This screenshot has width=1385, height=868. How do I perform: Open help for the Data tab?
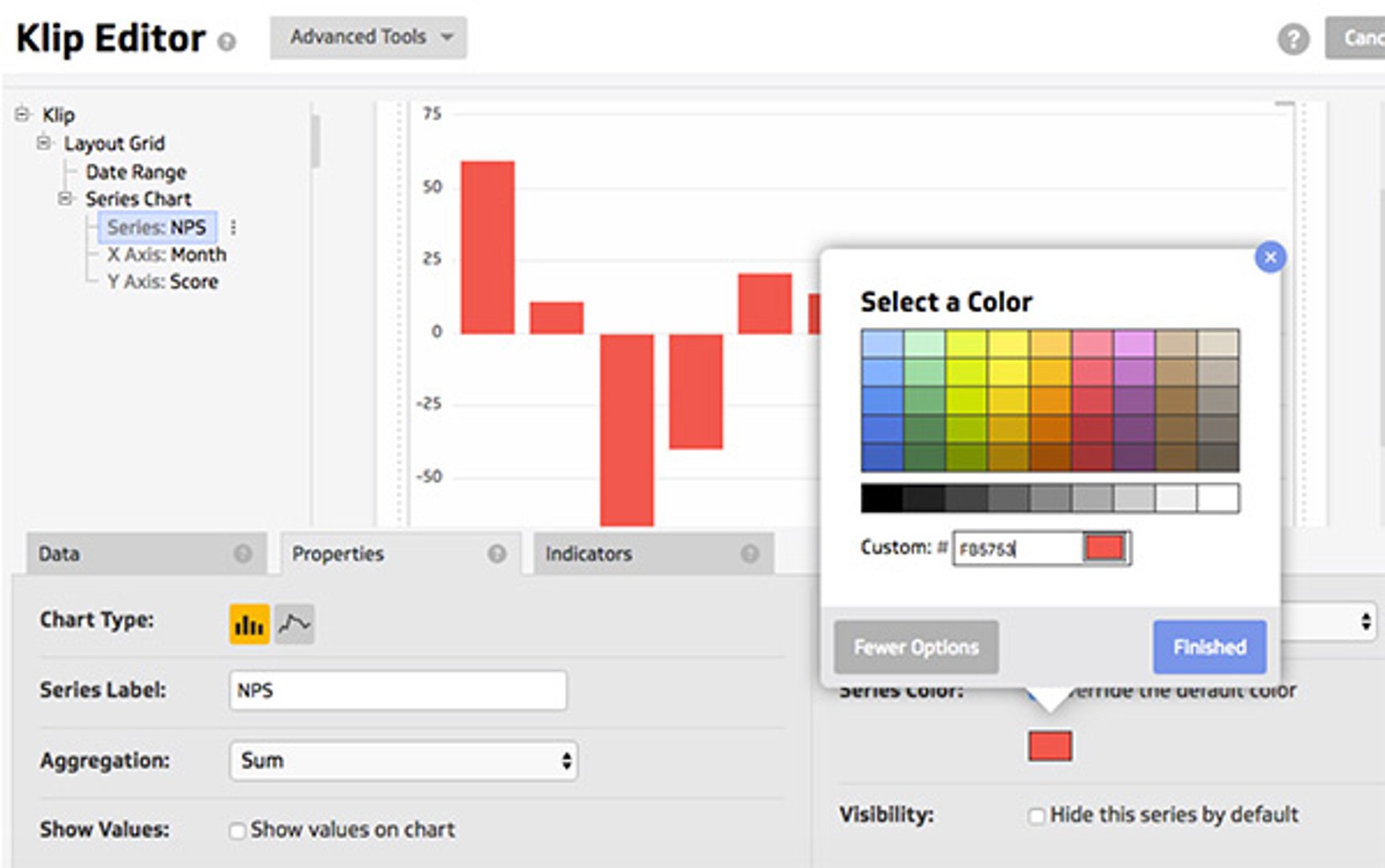[241, 553]
